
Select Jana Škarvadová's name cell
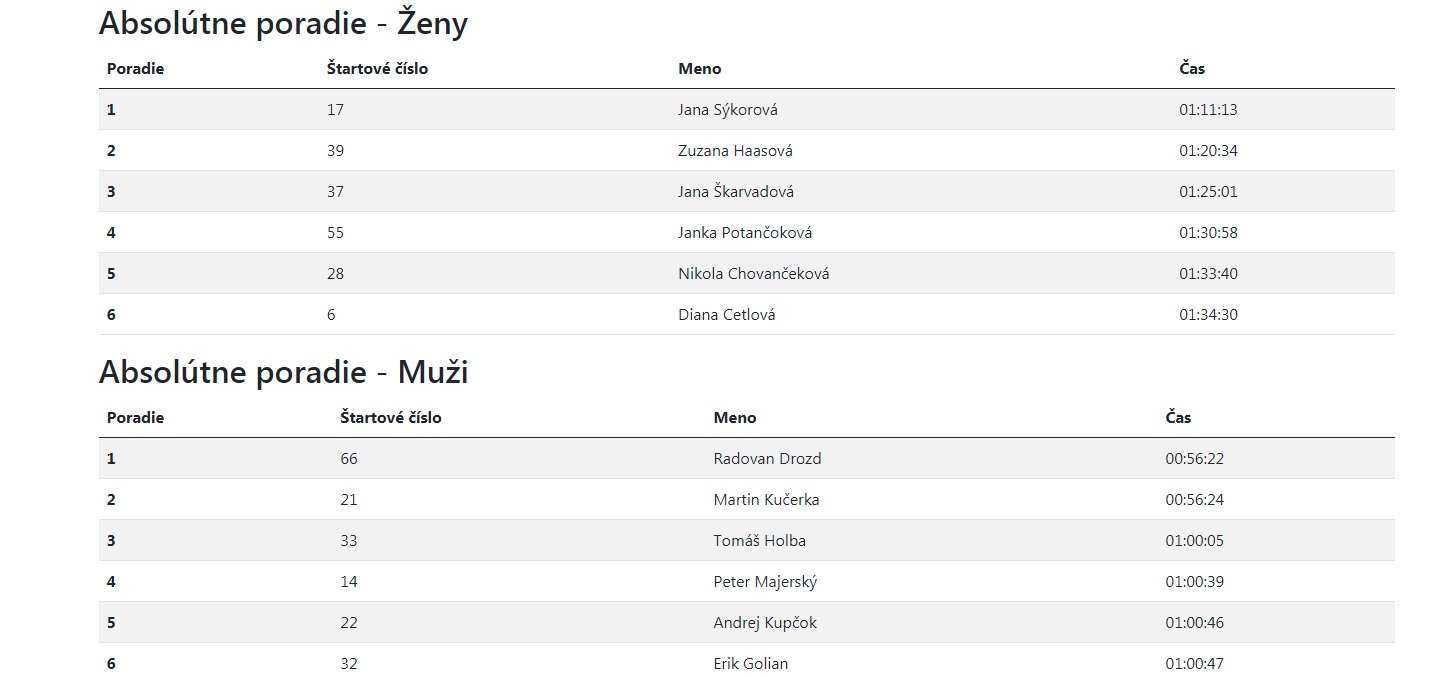pos(735,192)
